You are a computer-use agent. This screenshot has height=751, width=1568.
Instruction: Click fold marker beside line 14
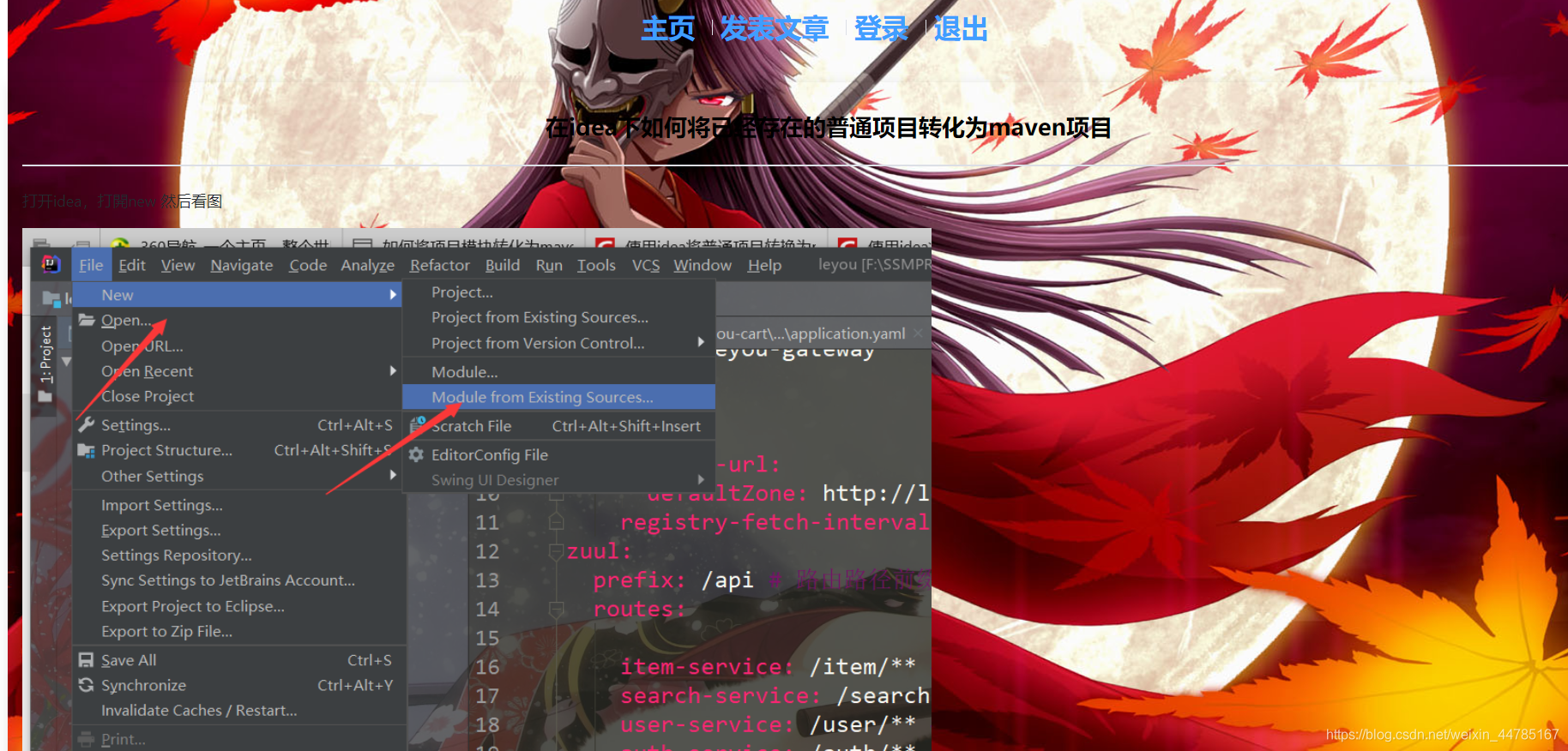(x=556, y=609)
